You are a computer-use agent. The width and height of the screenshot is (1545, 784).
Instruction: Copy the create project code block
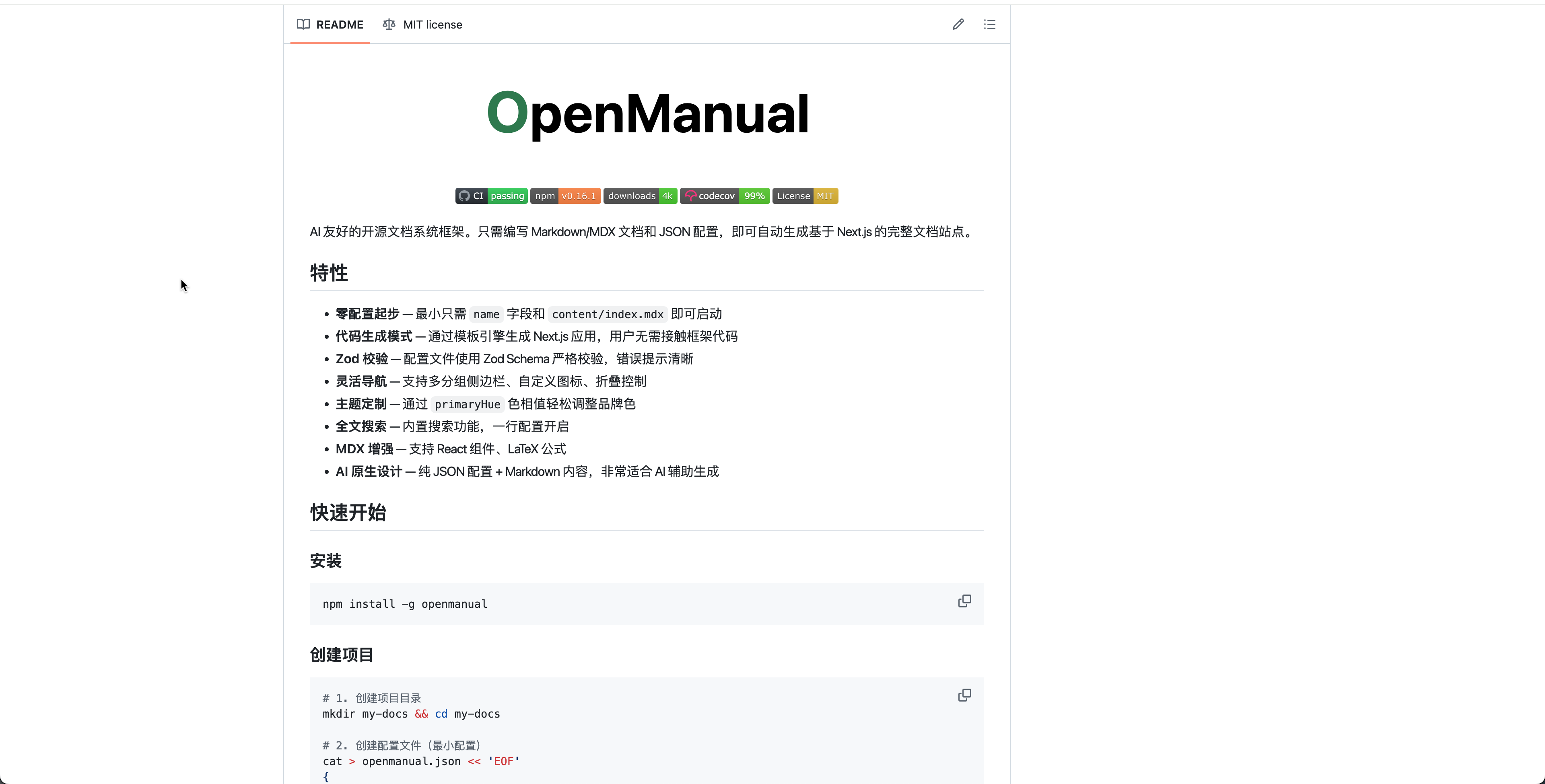964,695
